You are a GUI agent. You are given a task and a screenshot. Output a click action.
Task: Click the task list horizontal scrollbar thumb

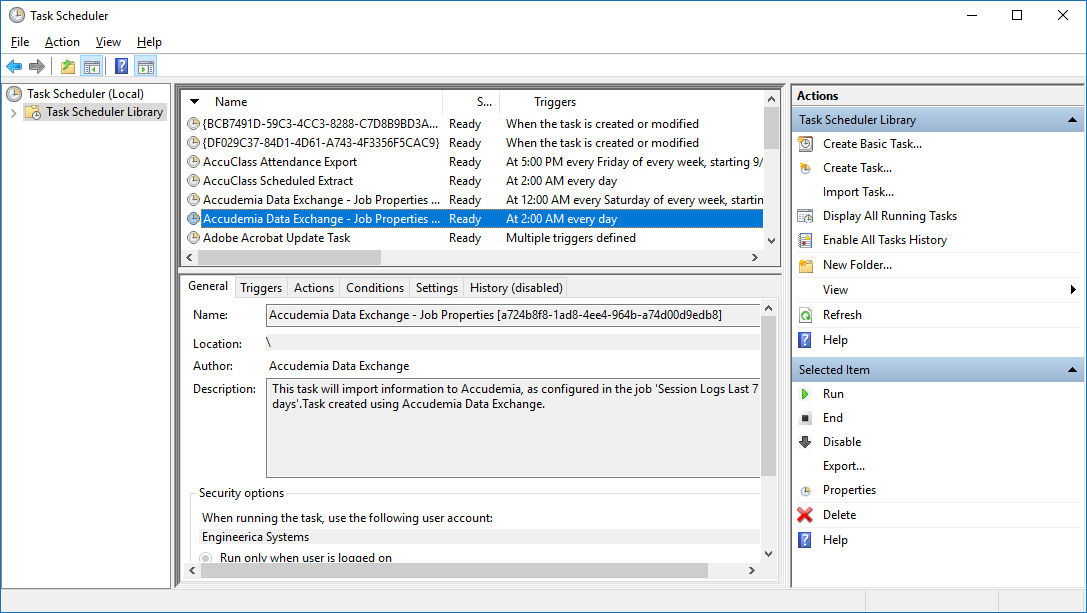tap(289, 257)
